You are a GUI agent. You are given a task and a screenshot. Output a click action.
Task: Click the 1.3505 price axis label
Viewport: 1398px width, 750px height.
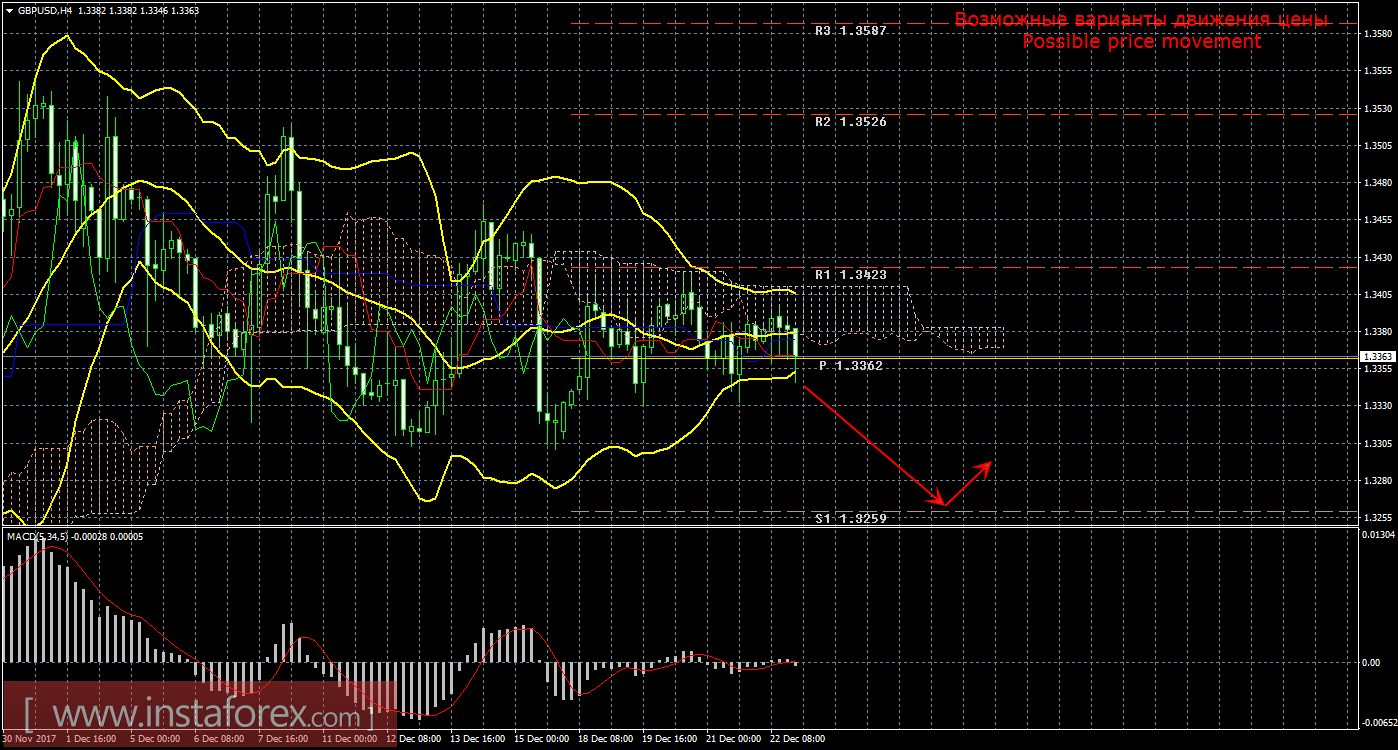coord(1377,145)
